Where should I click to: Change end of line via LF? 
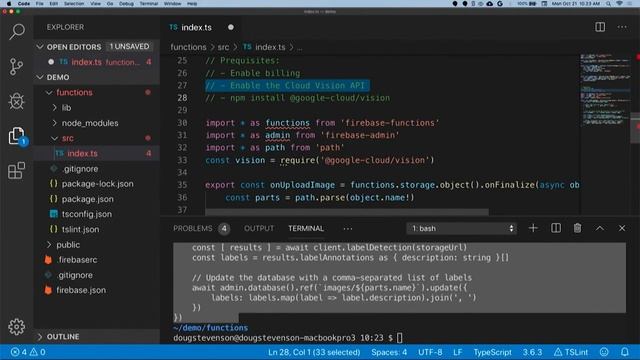coord(458,352)
